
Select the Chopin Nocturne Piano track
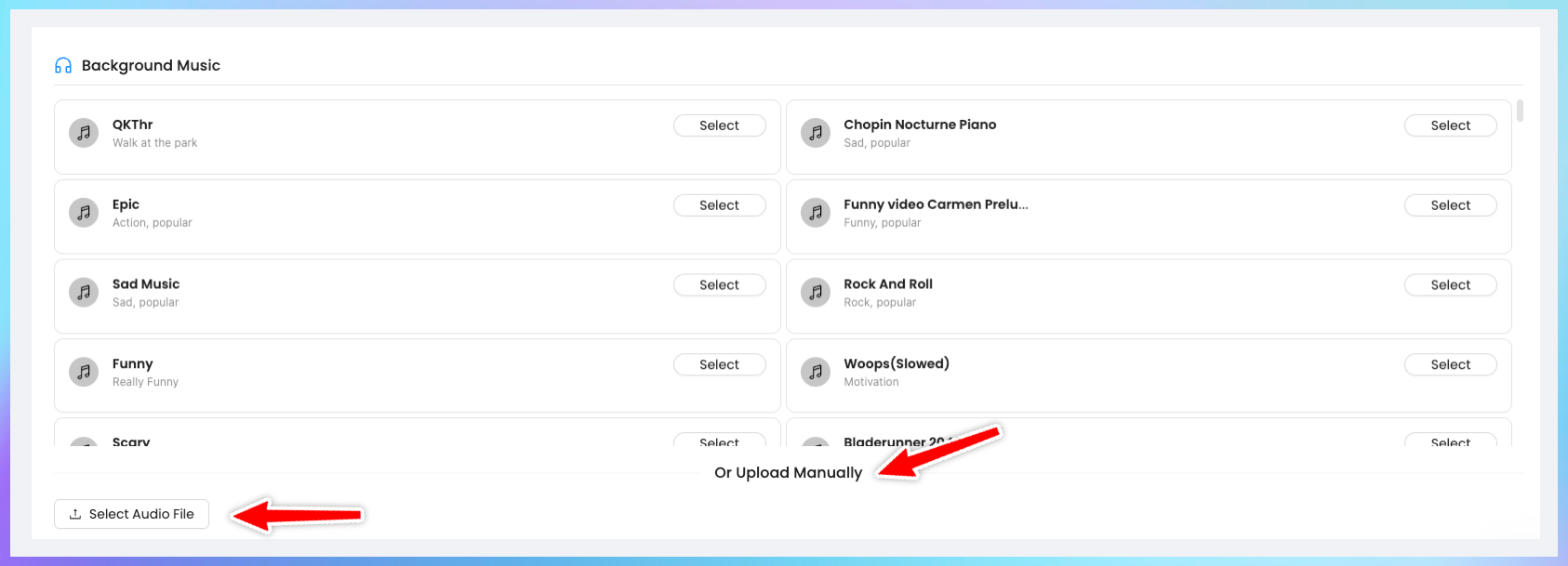coord(1450,125)
